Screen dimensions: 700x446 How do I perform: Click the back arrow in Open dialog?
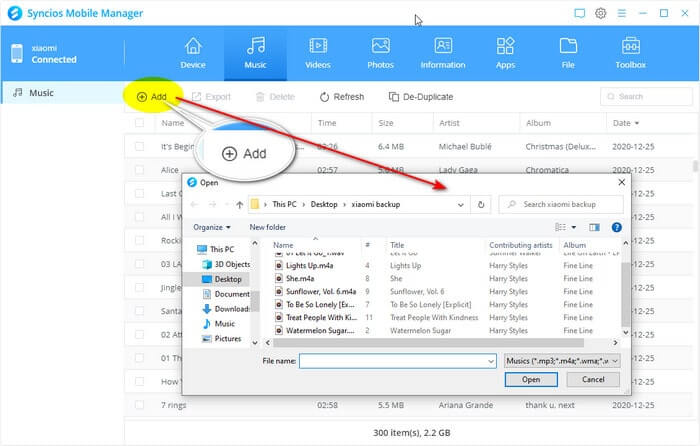pyautogui.click(x=194, y=204)
